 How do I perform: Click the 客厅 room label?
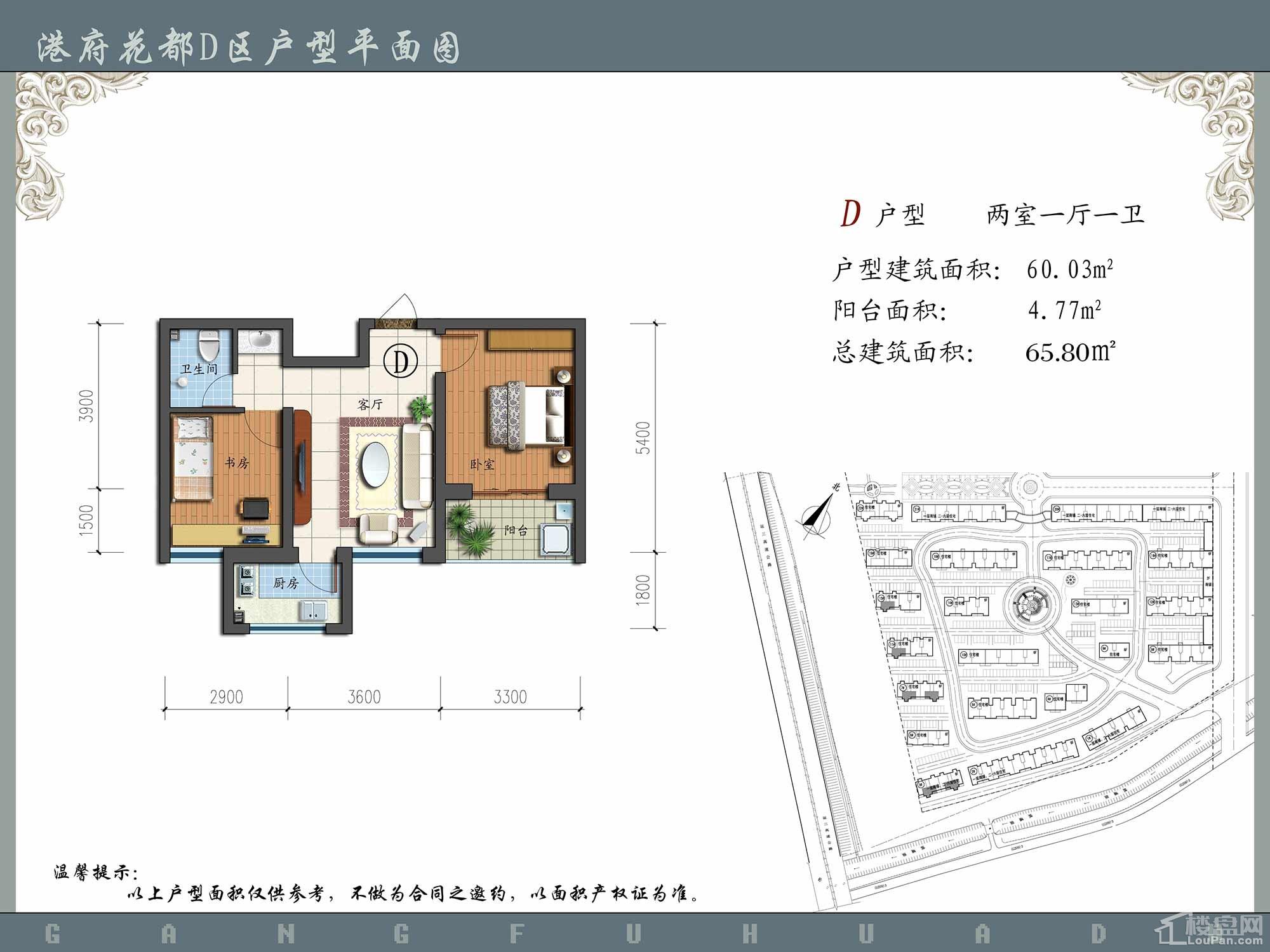pos(370,404)
